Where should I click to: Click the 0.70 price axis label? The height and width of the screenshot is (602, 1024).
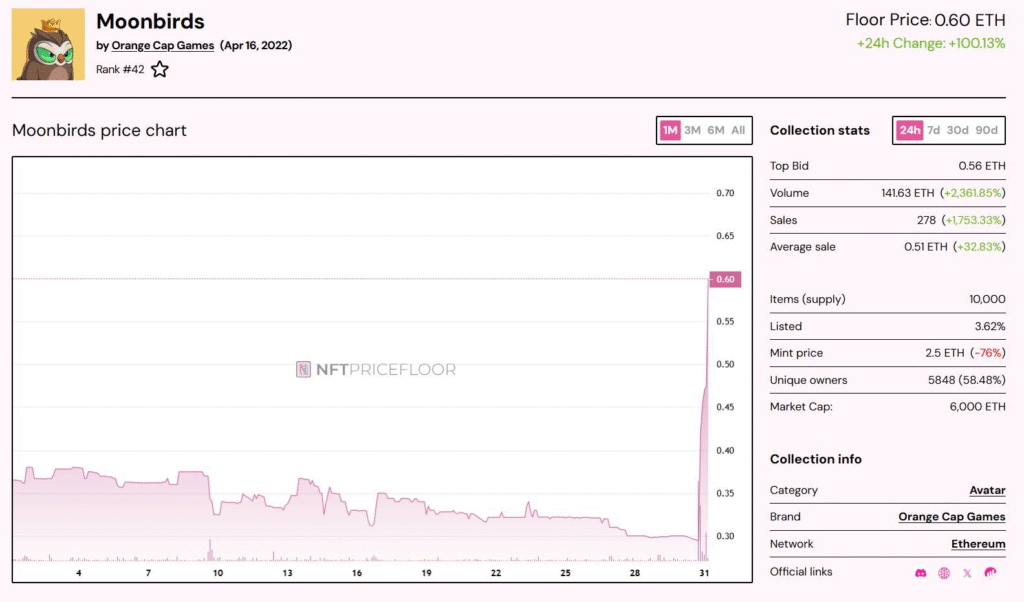pyautogui.click(x=725, y=193)
